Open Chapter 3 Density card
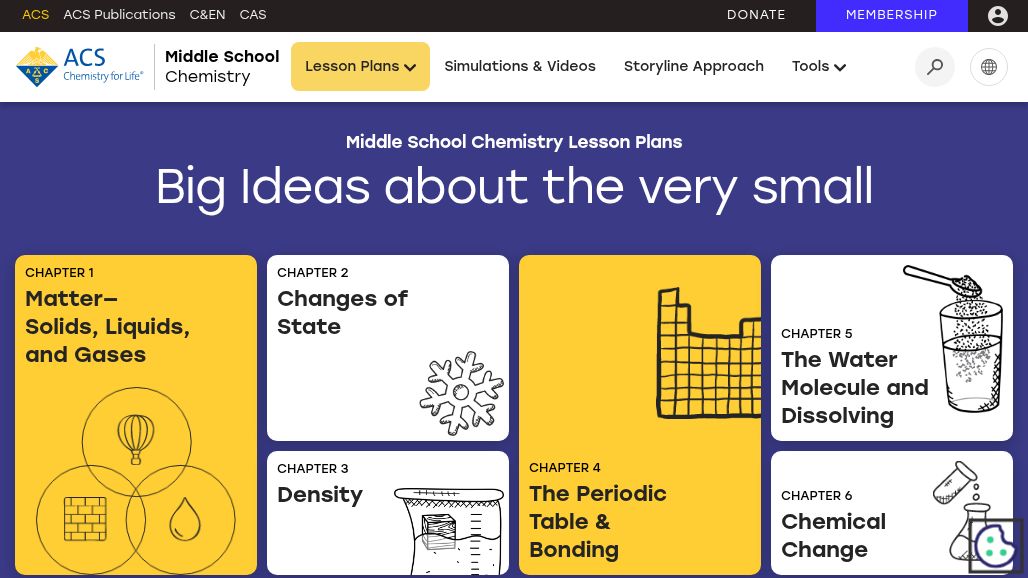This screenshot has width=1028, height=578. pyautogui.click(x=320, y=495)
